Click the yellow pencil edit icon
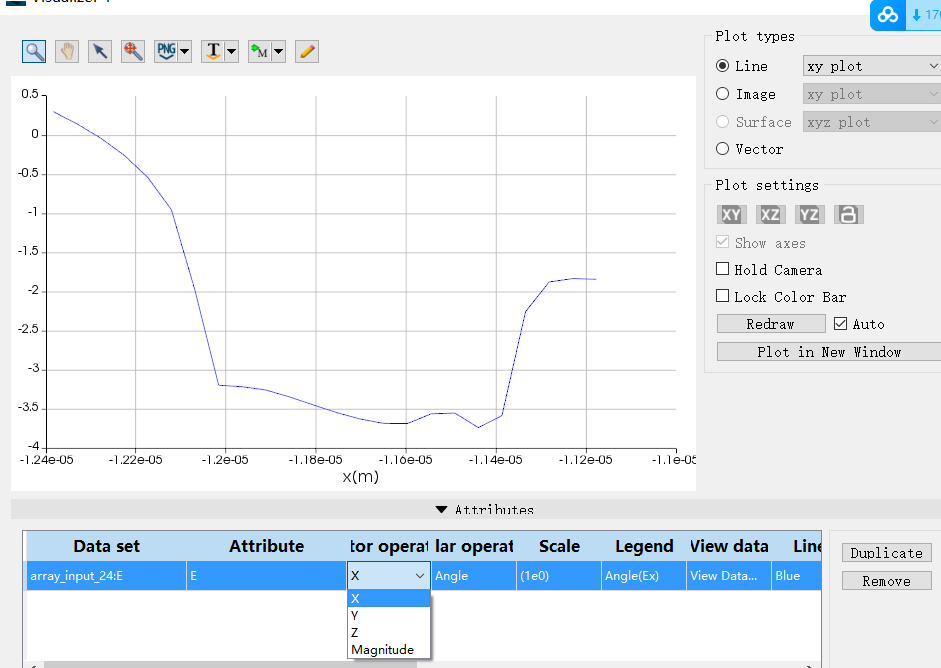 click(307, 52)
